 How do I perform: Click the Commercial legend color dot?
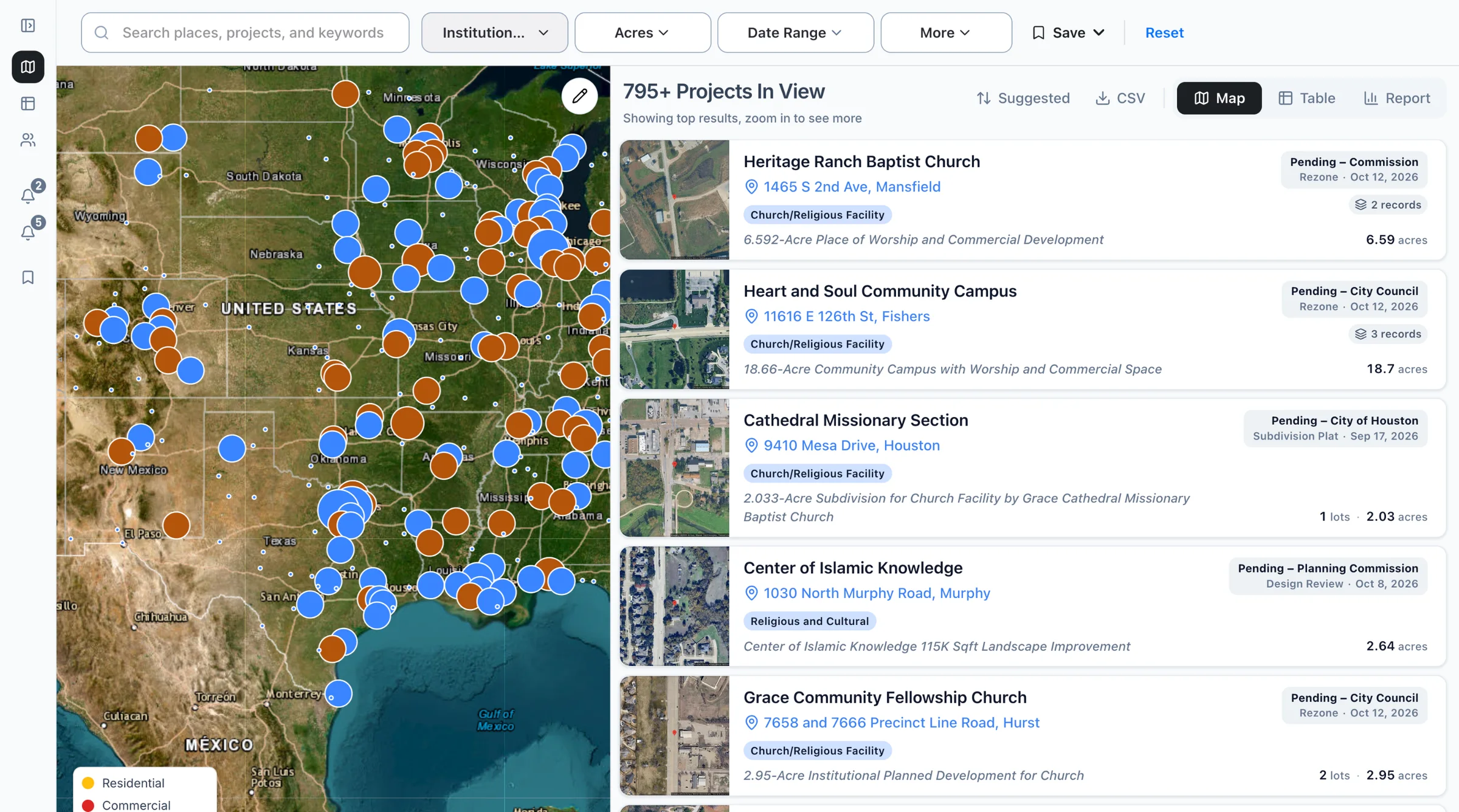(x=88, y=805)
